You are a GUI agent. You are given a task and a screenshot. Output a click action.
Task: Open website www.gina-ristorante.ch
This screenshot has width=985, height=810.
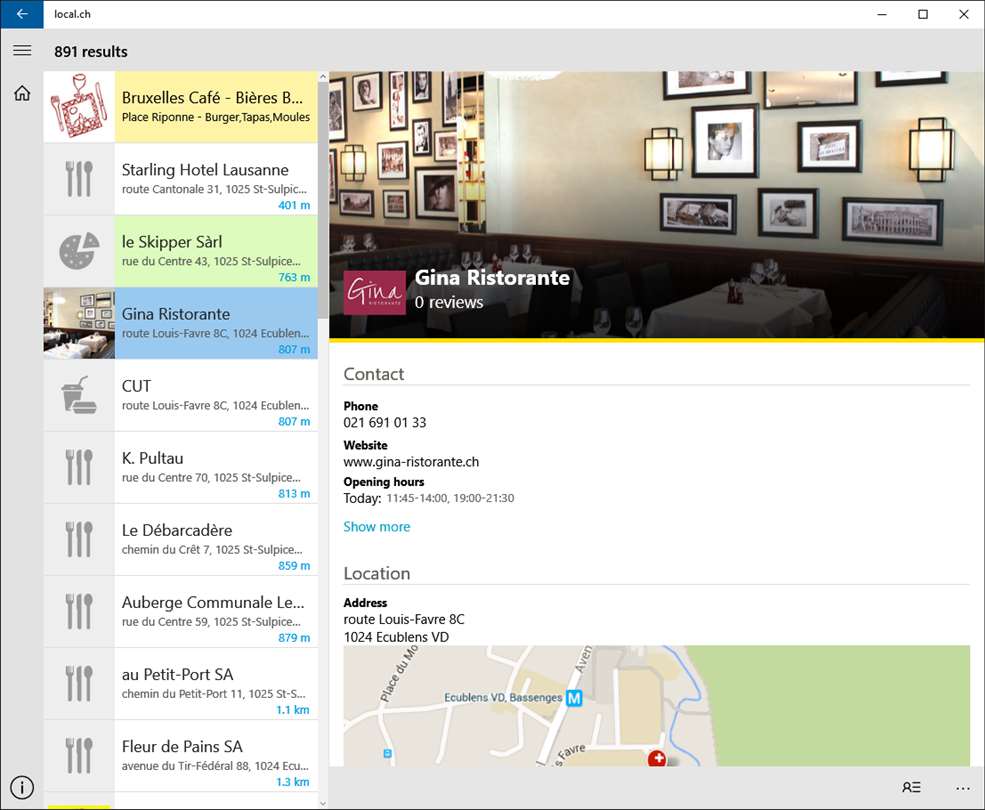click(x=411, y=462)
